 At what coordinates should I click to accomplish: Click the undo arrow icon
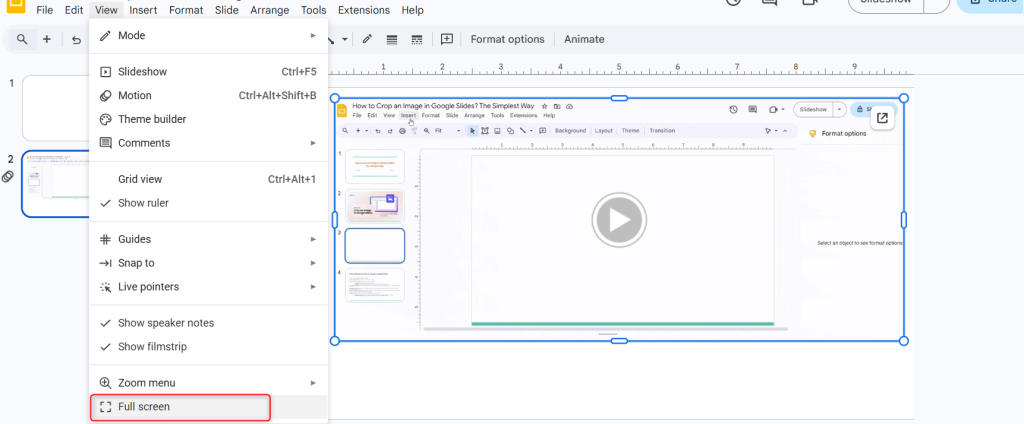coord(76,40)
